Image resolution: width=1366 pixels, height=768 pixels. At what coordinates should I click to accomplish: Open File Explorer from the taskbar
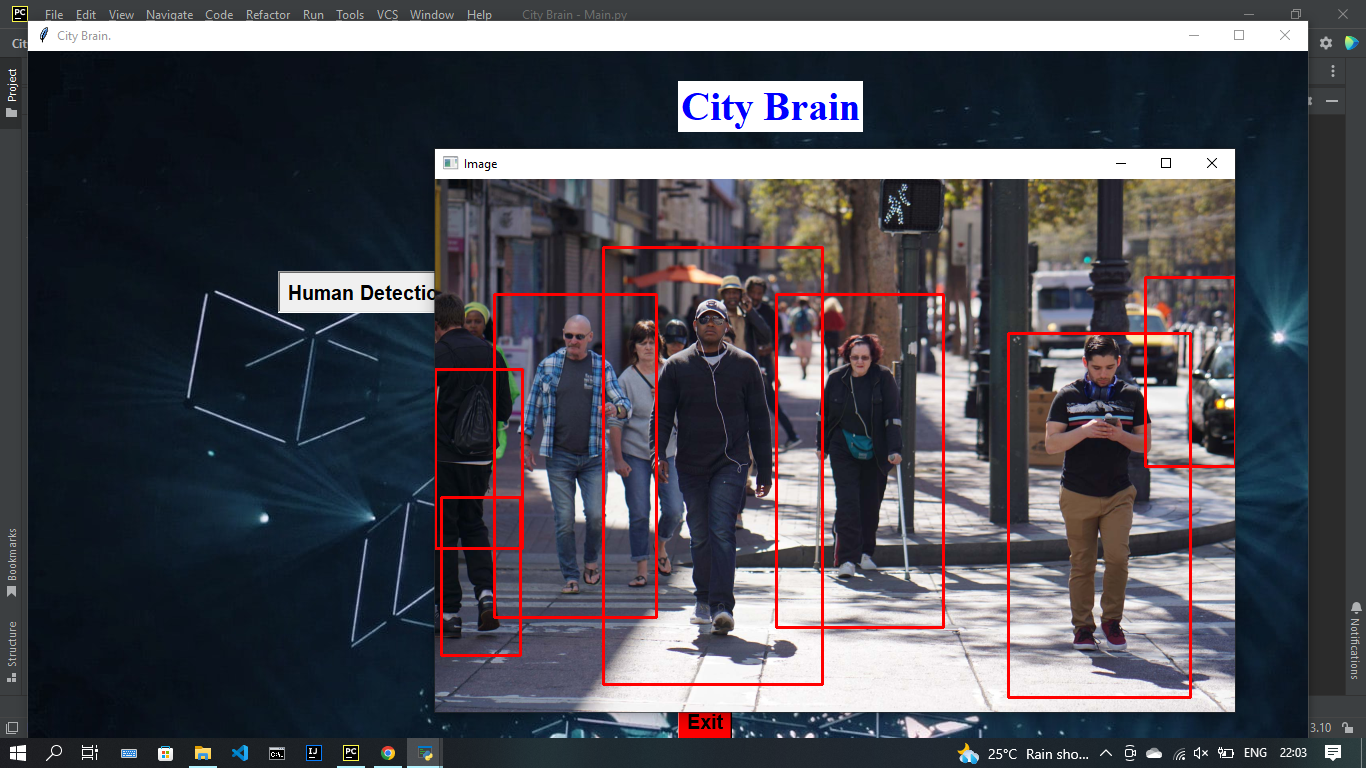tap(203, 753)
